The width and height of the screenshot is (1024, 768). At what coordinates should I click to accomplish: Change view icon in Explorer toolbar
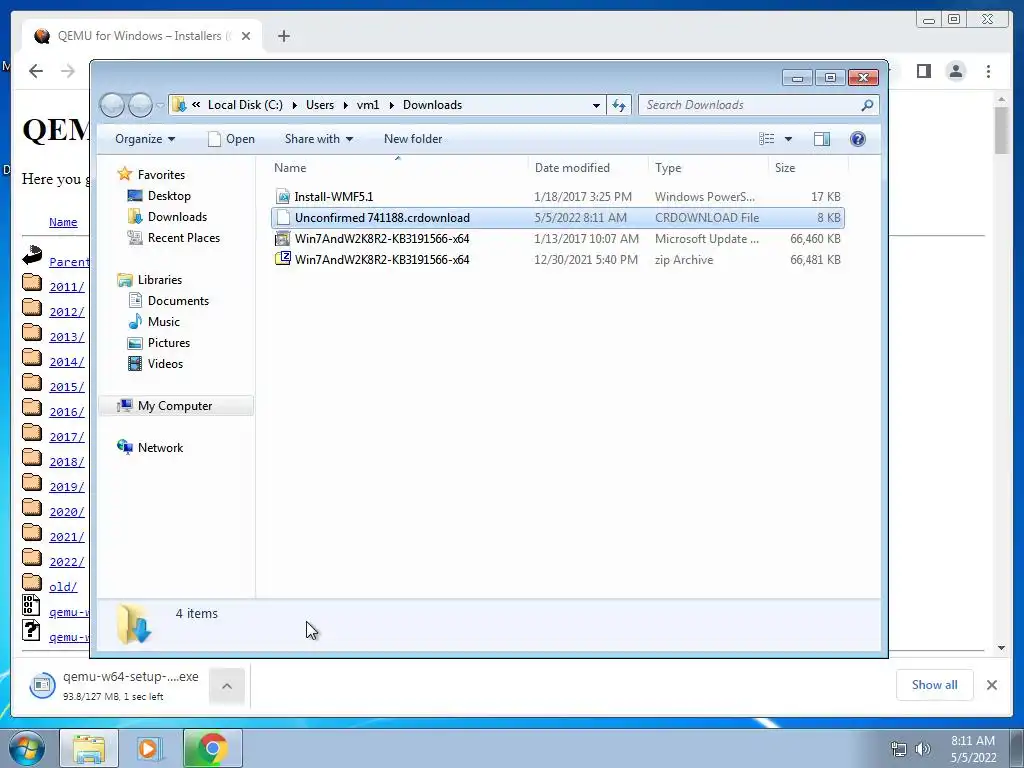coord(767,138)
